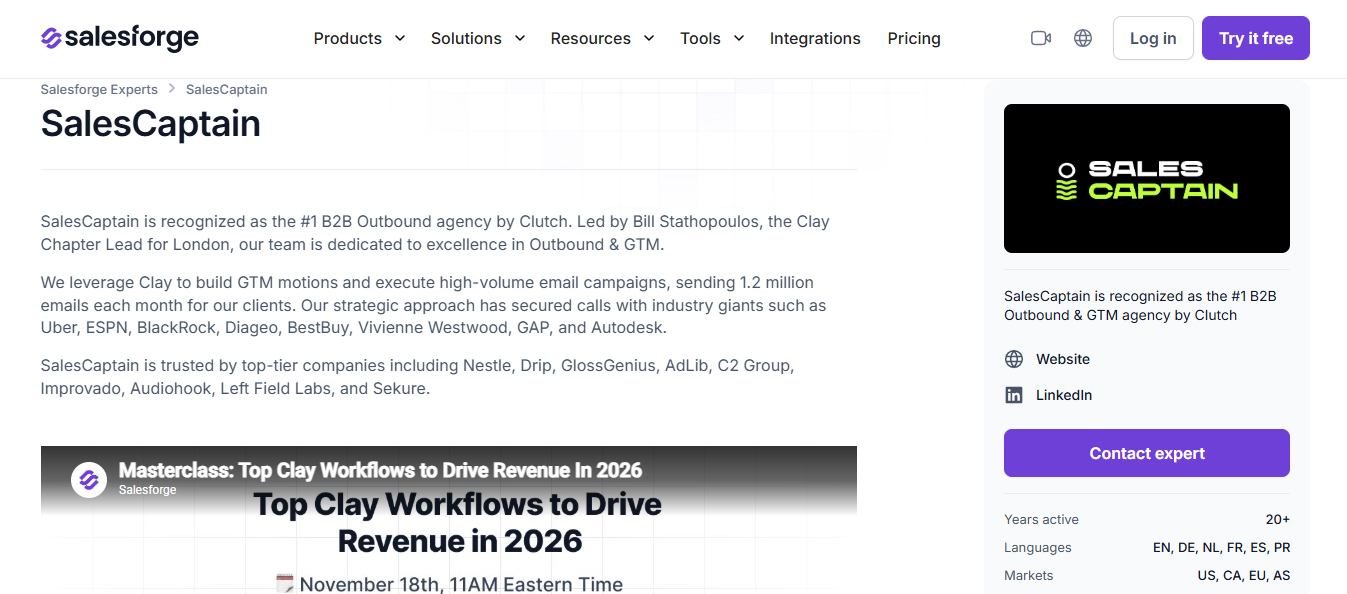Click sidebar description about #1 B2B agency
This screenshot has width=1347, height=594.
1140,306
